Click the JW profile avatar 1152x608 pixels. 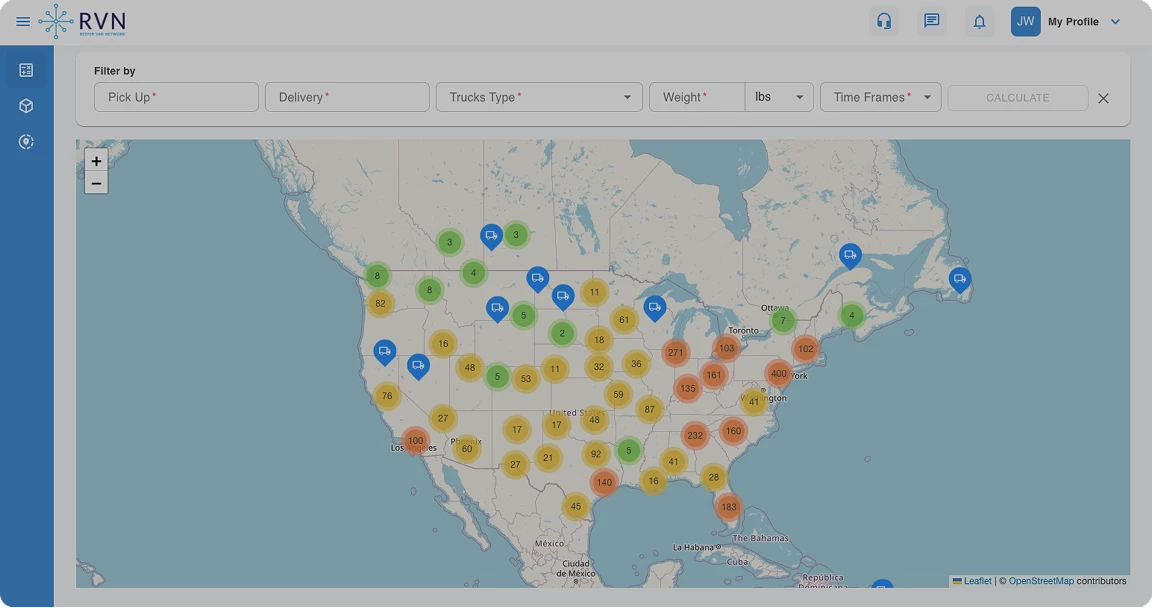[x=1026, y=21]
